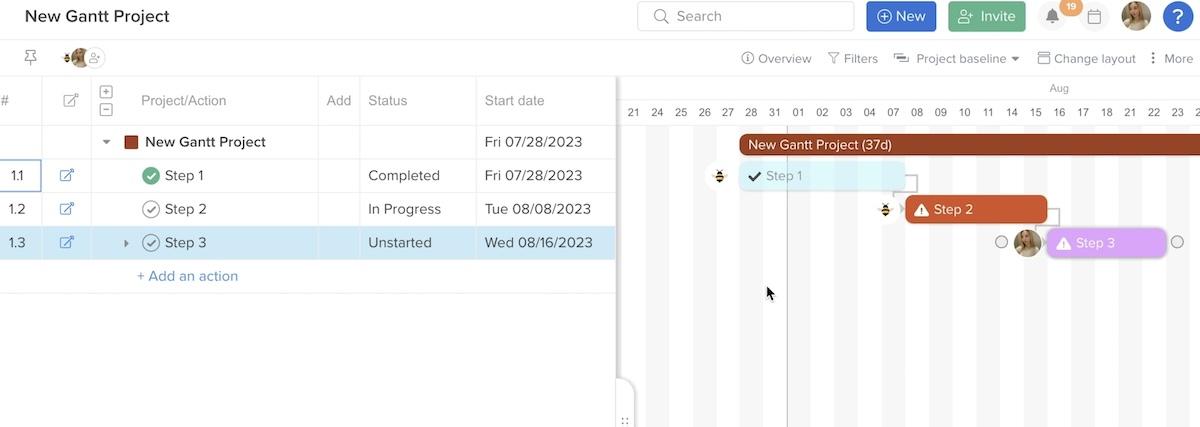Viewport: 1200px width, 427px height.
Task: Expand the Step 3 subtasks
Action: click(x=126, y=243)
